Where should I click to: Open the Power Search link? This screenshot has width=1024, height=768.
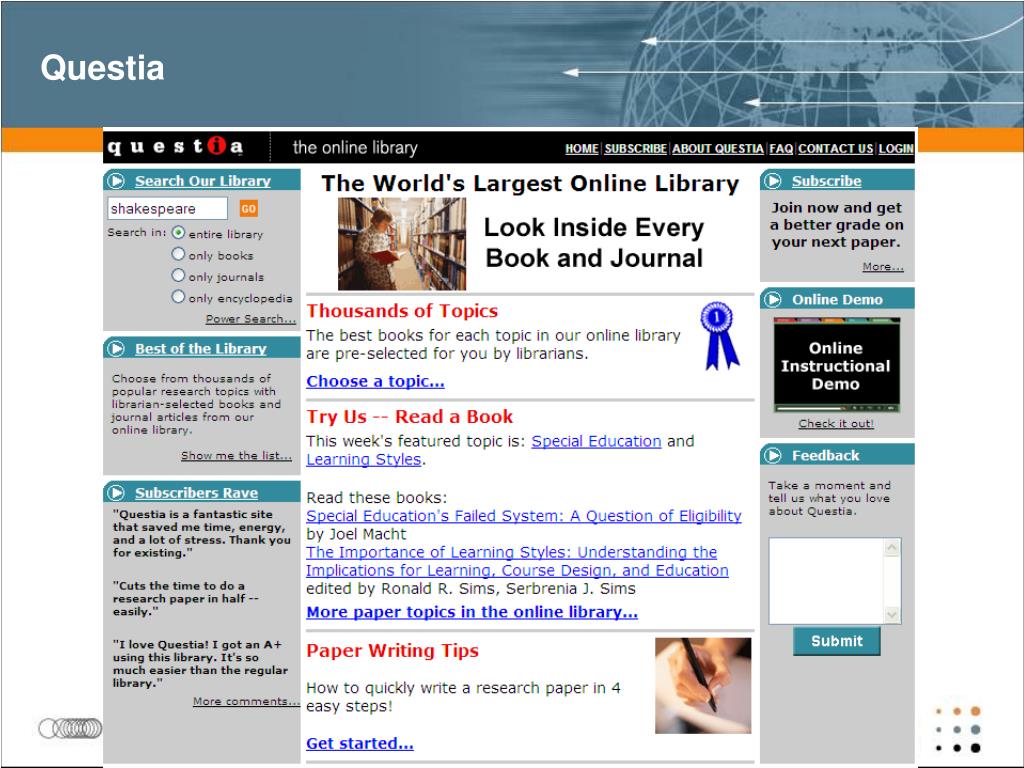coord(251,319)
